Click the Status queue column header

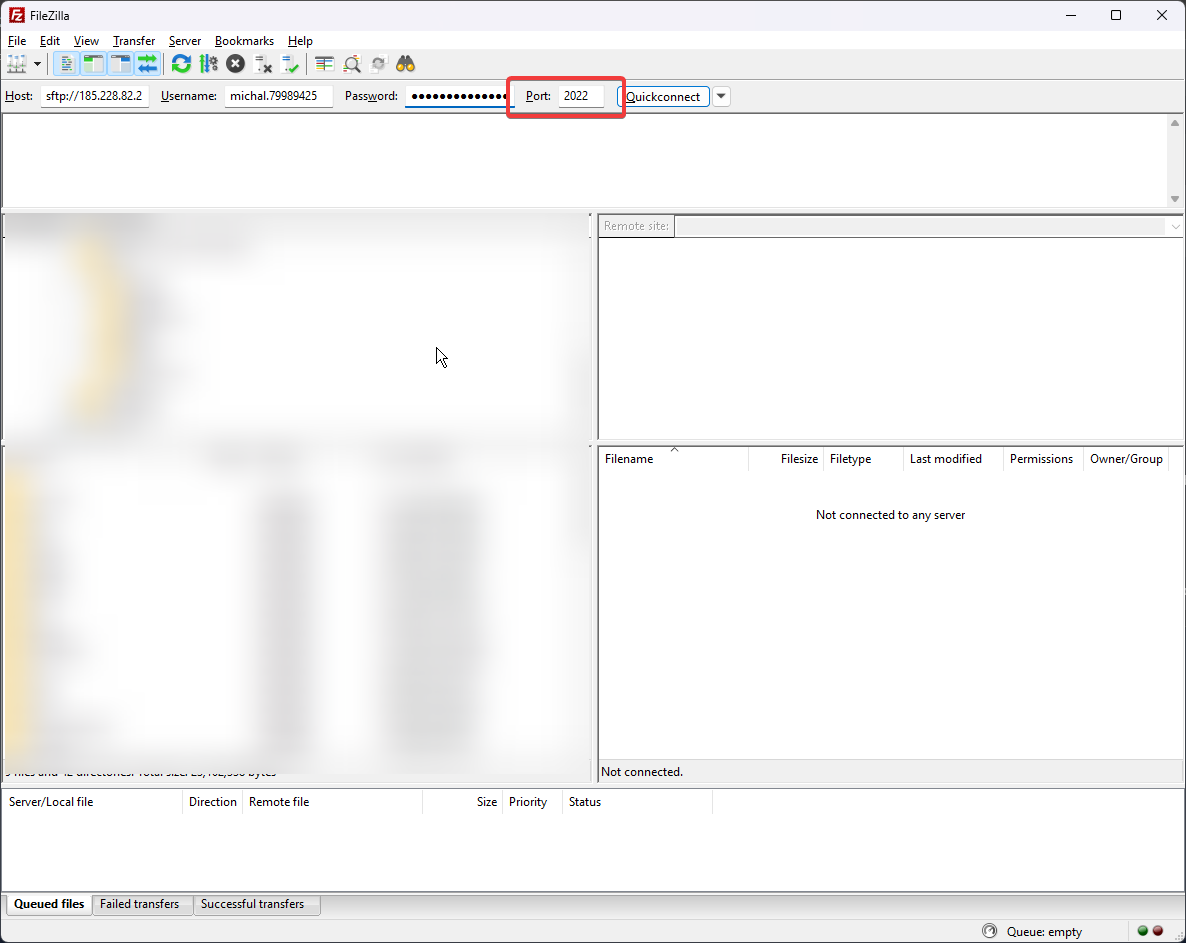click(638, 802)
